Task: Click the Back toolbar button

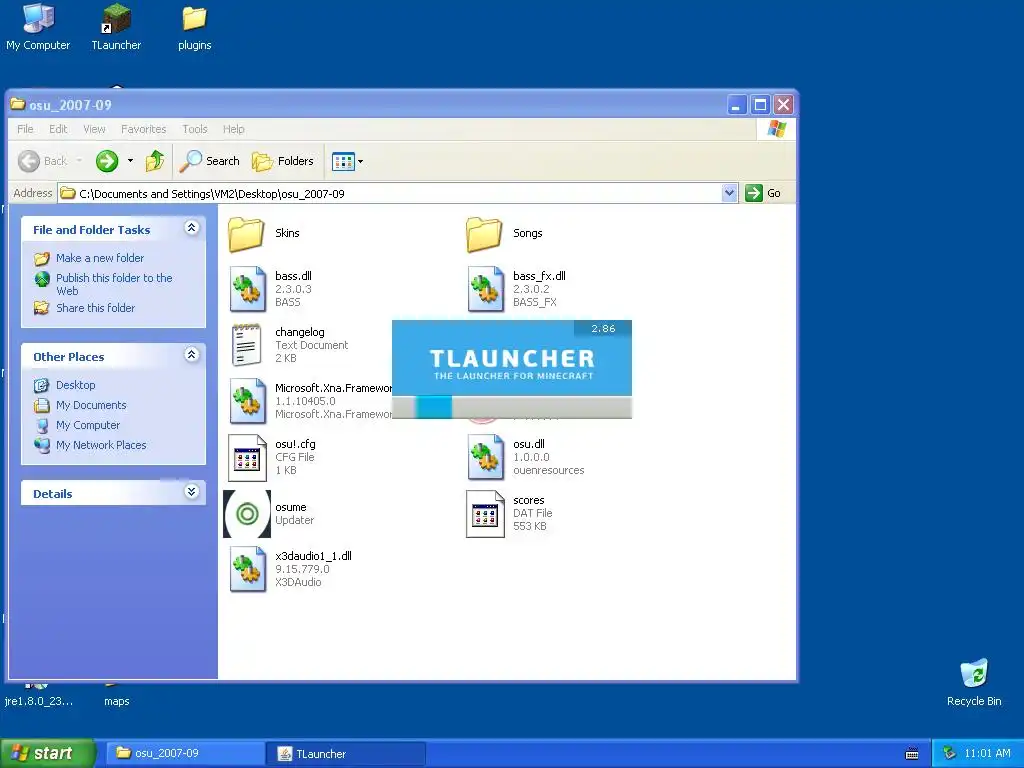Action: pyautogui.click(x=43, y=161)
